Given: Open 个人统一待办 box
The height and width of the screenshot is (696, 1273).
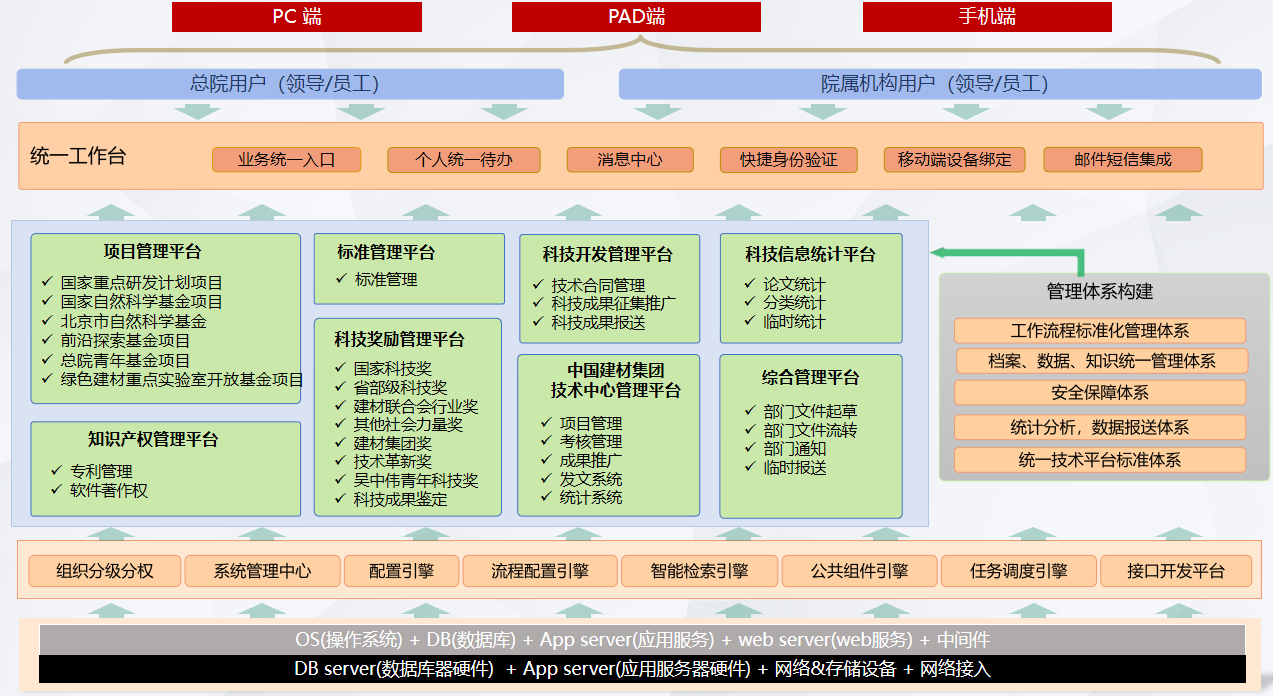Looking at the screenshot, I should coord(464,160).
